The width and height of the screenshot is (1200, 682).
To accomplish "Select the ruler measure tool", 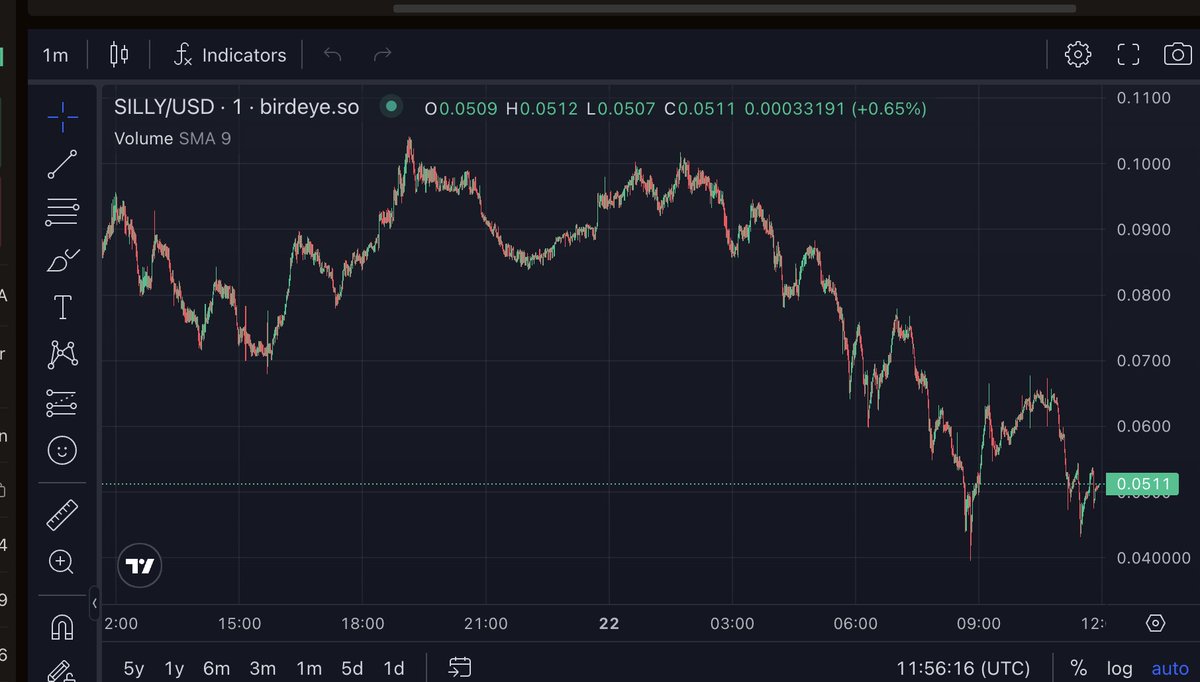I will click(x=62, y=515).
